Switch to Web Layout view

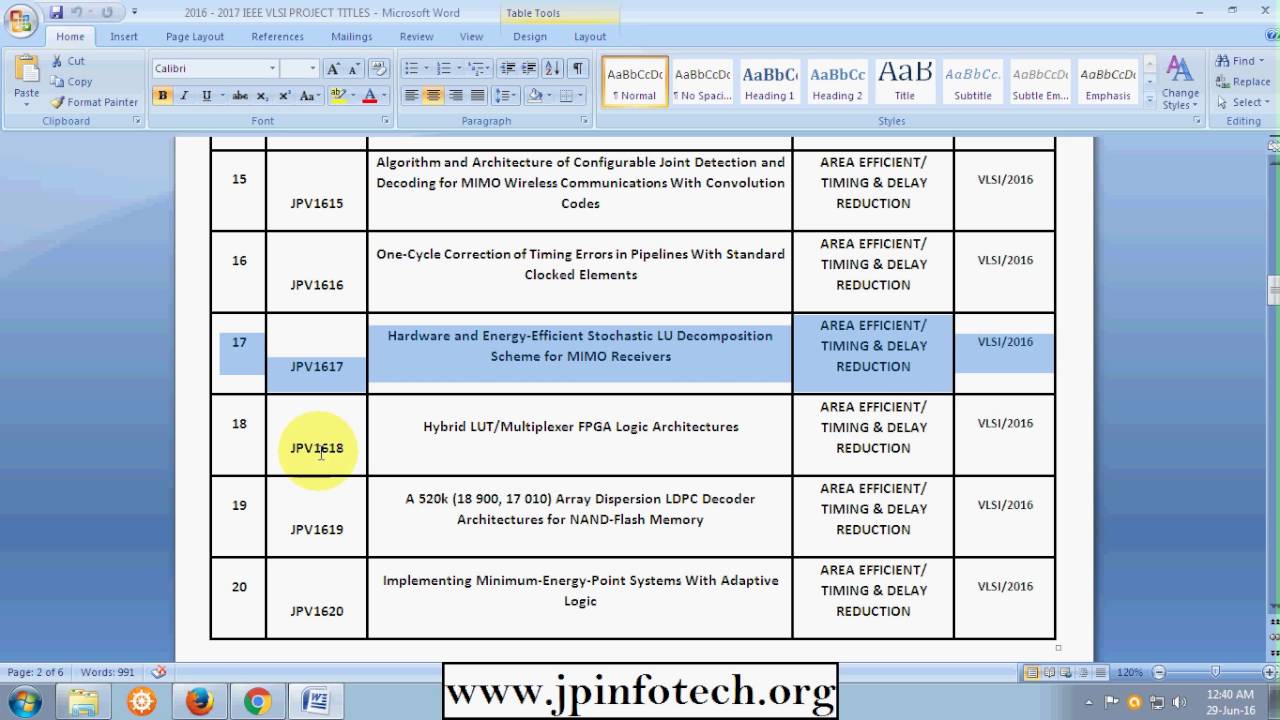[x=1066, y=673]
